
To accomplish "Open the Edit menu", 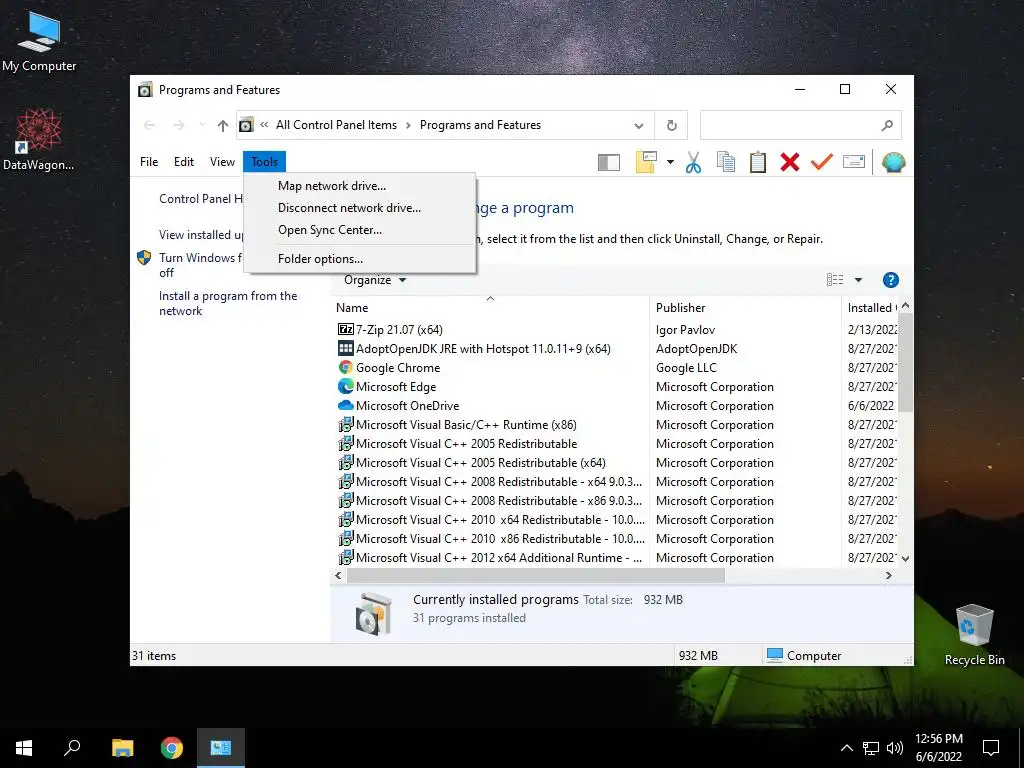I will tap(184, 162).
